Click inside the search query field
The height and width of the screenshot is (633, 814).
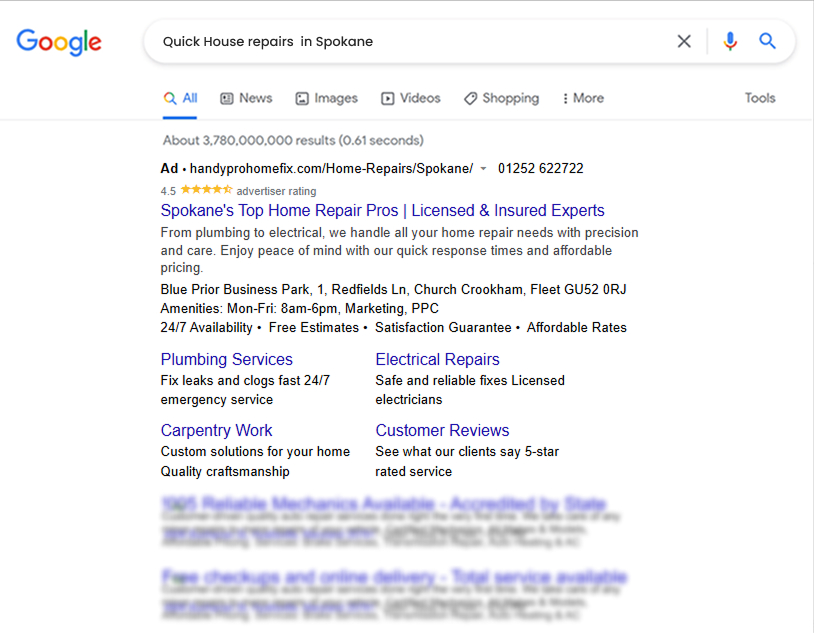400,41
